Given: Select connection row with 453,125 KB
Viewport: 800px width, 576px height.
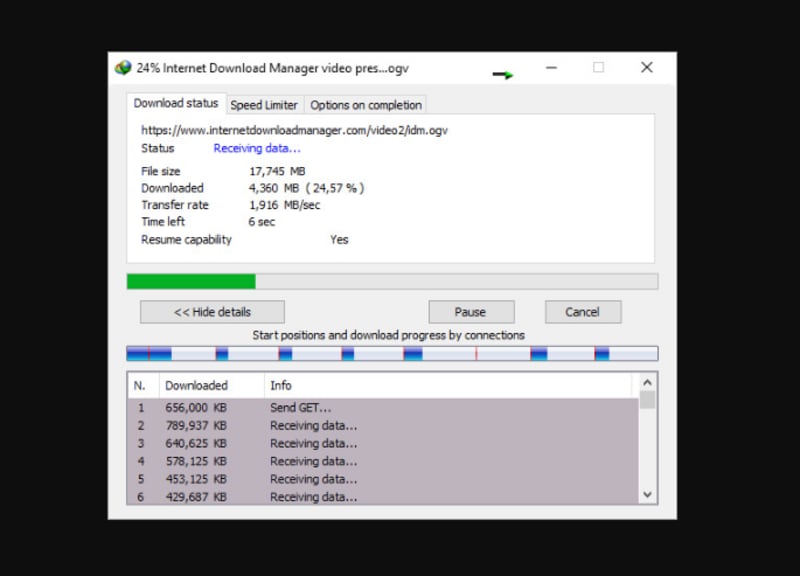Looking at the screenshot, I should tap(383, 480).
